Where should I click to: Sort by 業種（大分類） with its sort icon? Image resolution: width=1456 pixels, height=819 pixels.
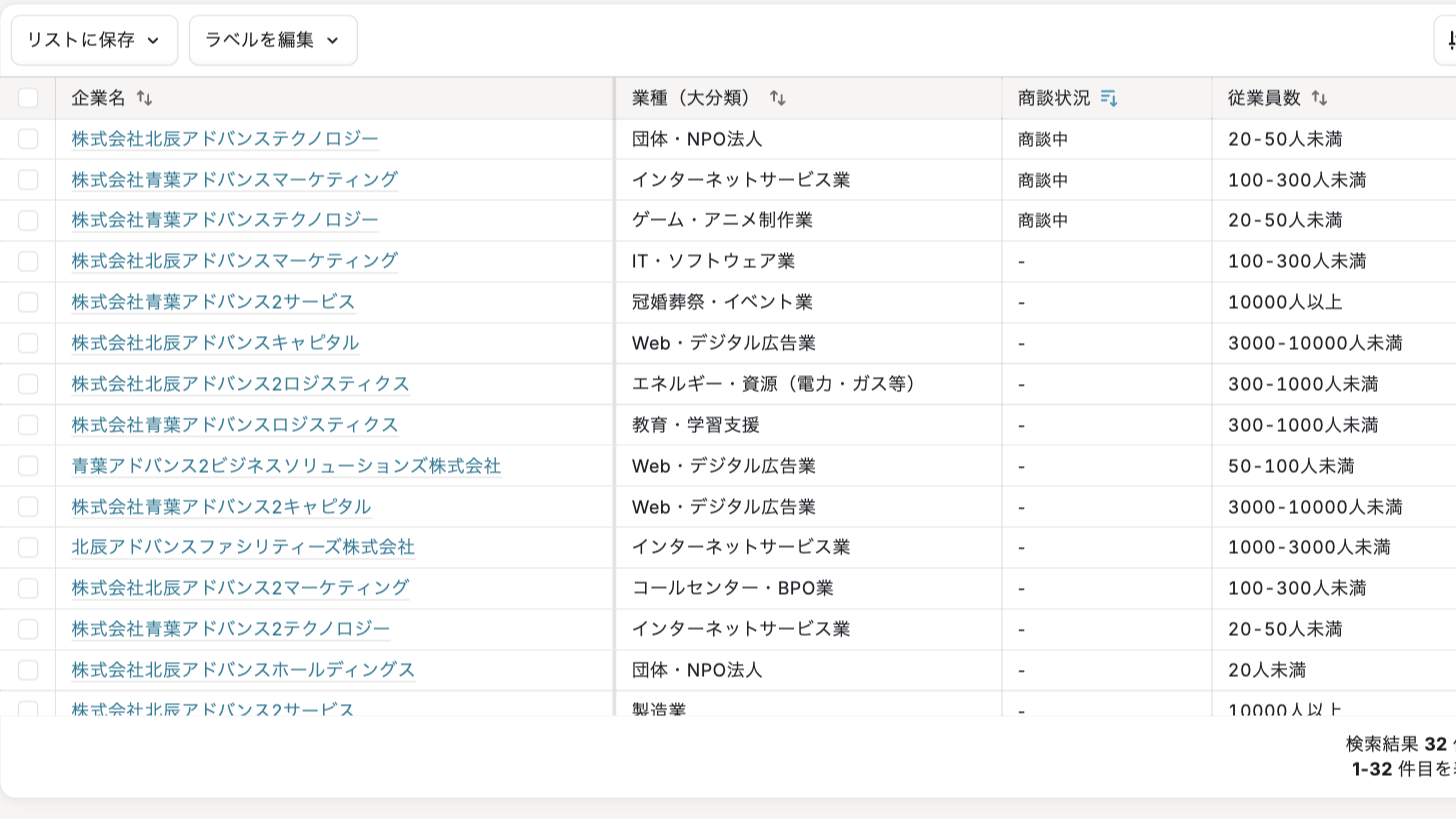click(777, 98)
